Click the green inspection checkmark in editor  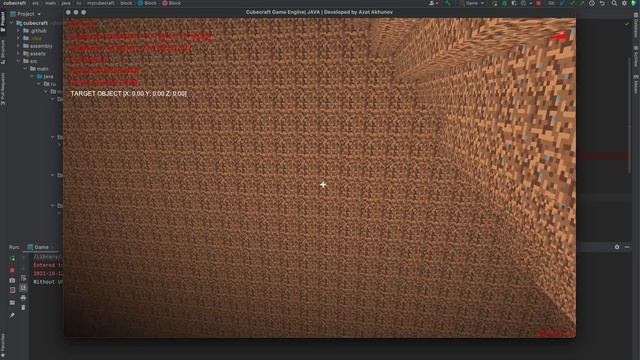coord(627,24)
